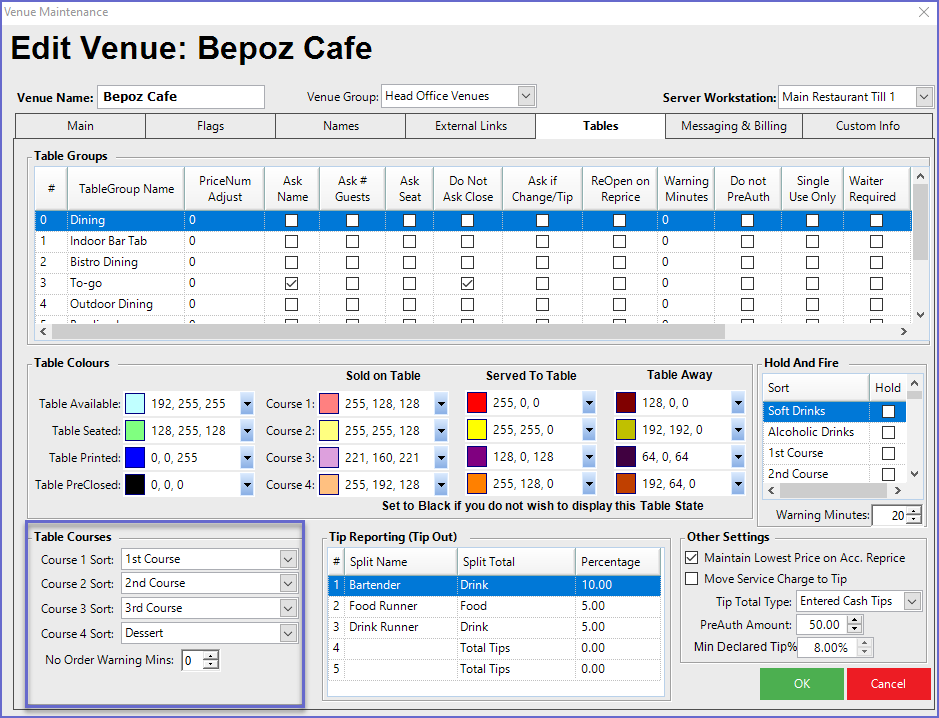Open the Course 4 Sort dropdown
The width and height of the screenshot is (939, 718).
click(288, 634)
